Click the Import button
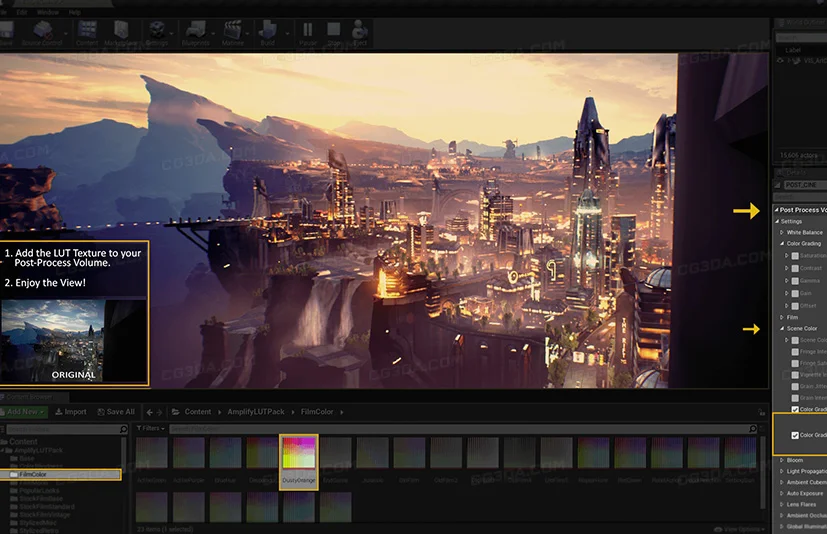 [71, 412]
